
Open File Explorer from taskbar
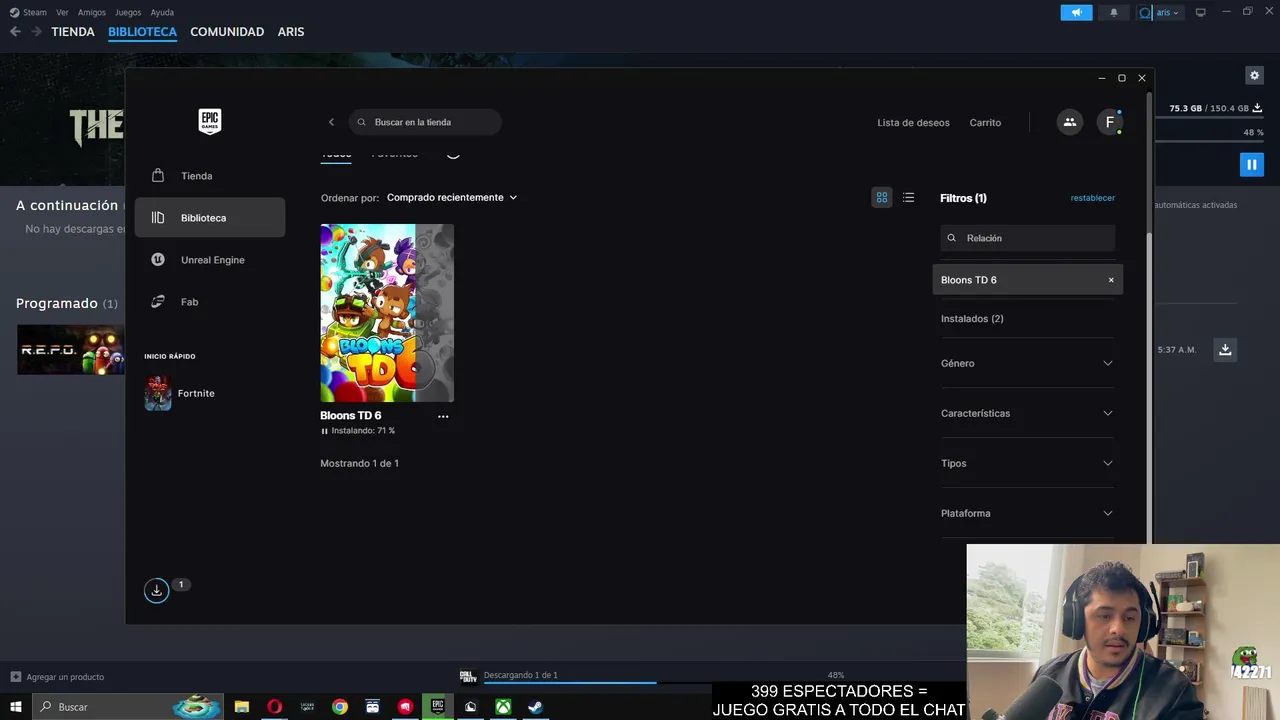tap(242, 707)
